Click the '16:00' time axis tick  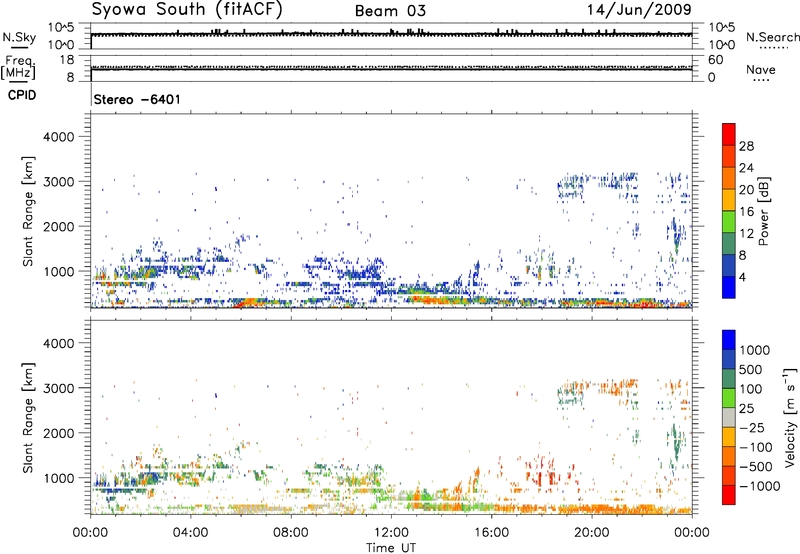click(492, 533)
